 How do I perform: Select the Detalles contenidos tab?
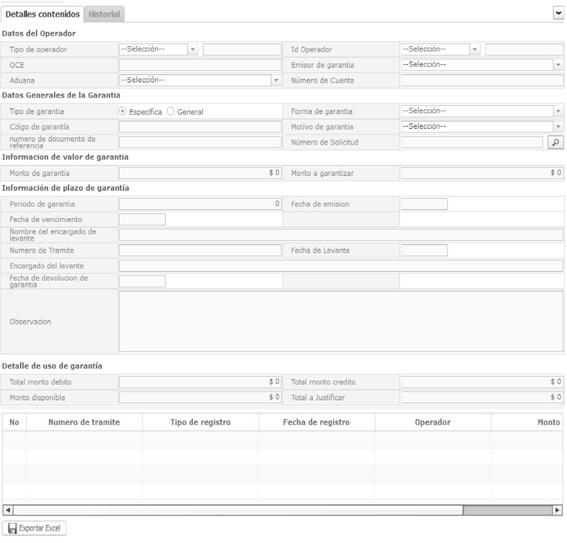click(42, 14)
